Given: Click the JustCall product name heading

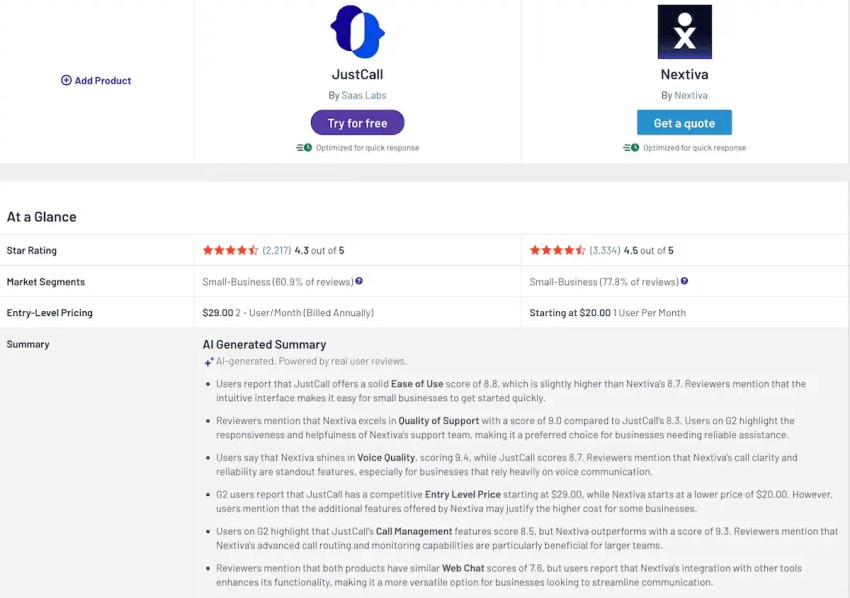Looking at the screenshot, I should [357, 74].
